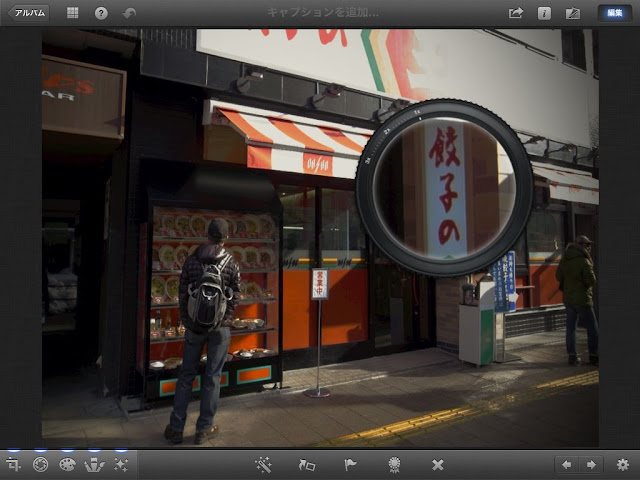This screenshot has width=640, height=480.
Task: Undo the last edit
Action: click(x=129, y=13)
